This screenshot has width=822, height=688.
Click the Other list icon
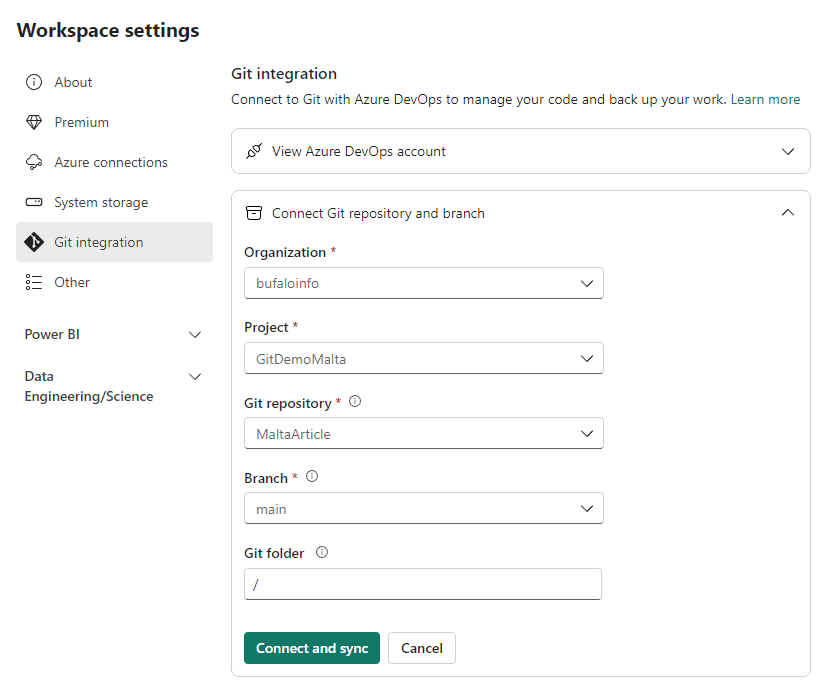click(34, 282)
